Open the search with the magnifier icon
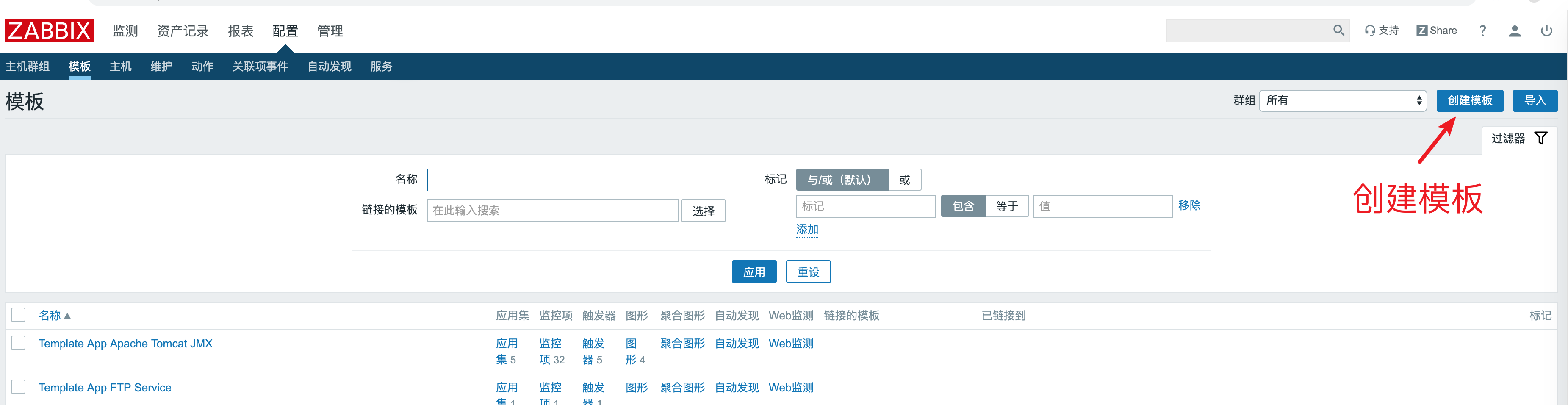 click(x=1338, y=31)
